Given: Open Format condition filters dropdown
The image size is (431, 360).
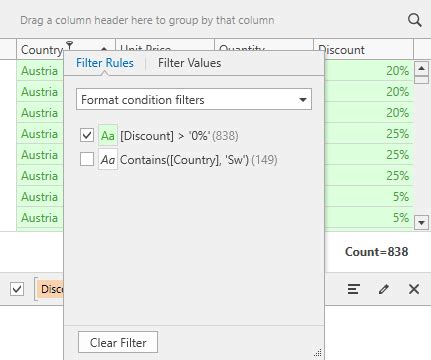Looking at the screenshot, I should [194, 99].
